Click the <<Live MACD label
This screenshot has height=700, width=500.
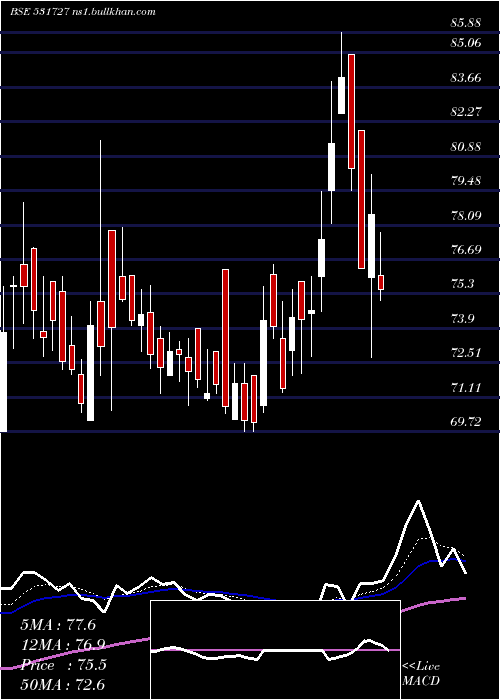coord(421,673)
